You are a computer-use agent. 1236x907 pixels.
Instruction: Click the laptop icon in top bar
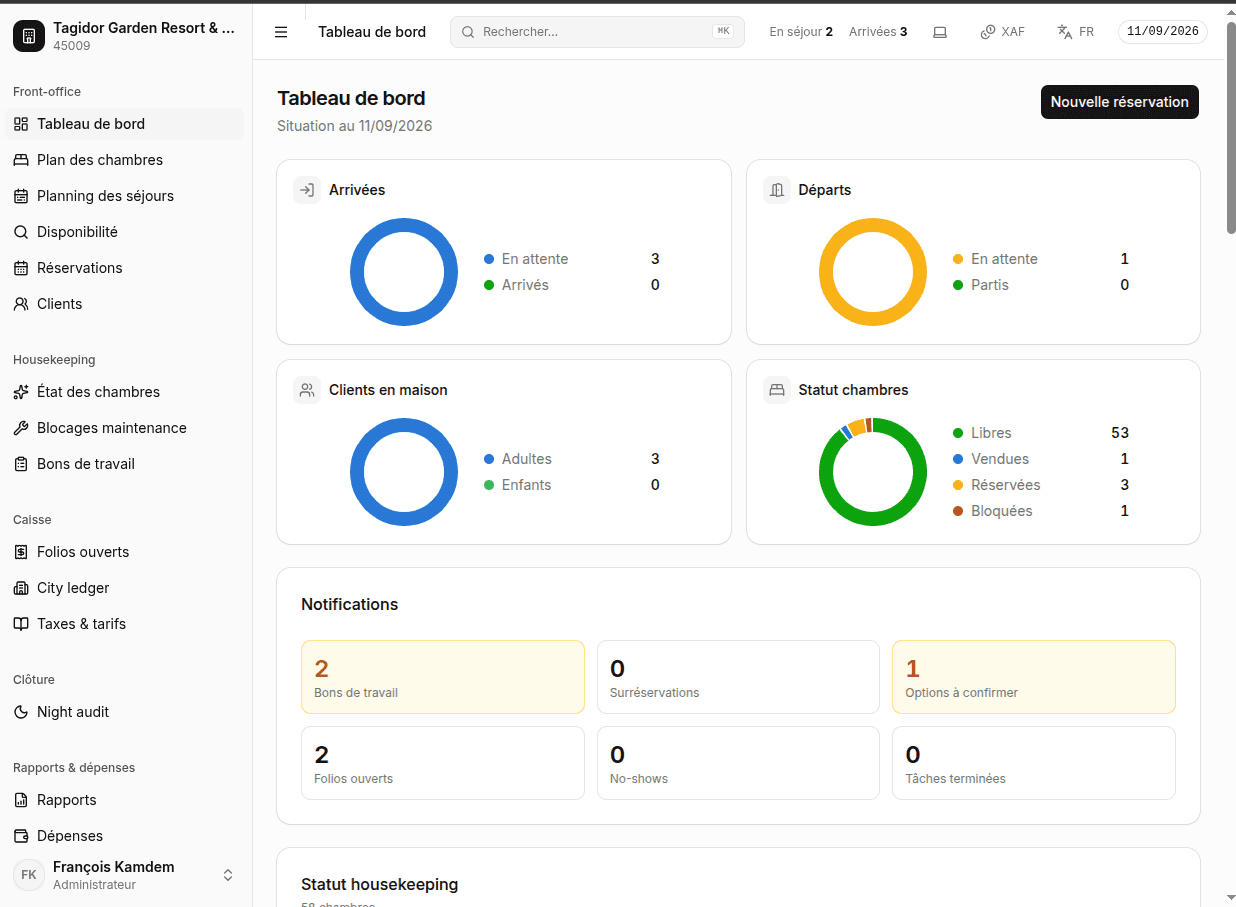click(940, 32)
